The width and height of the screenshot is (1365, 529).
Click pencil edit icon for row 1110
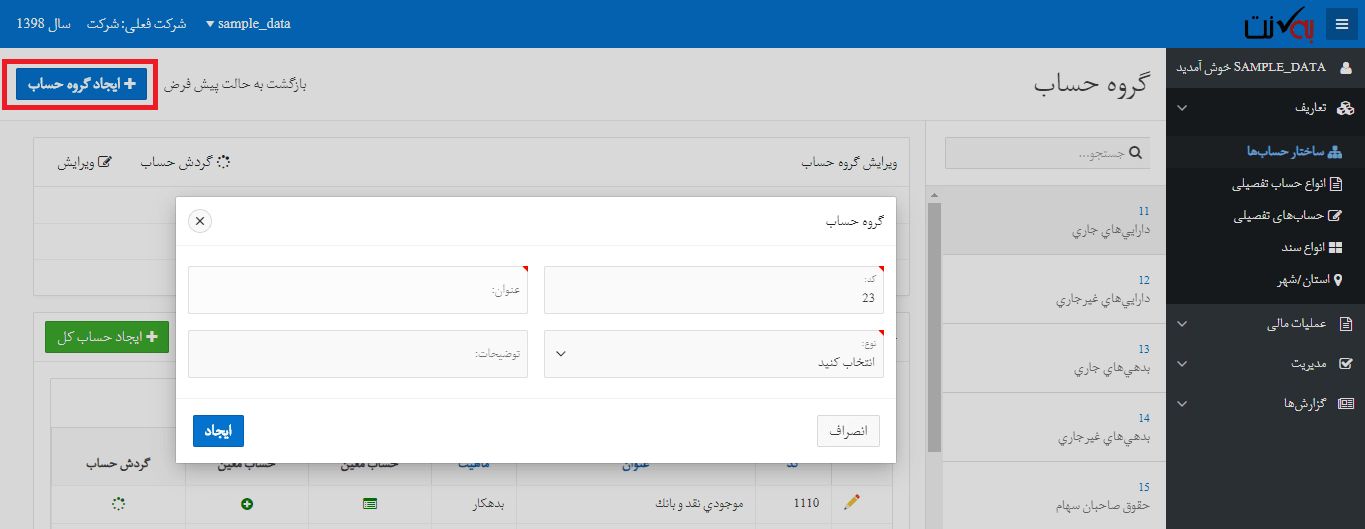point(852,503)
